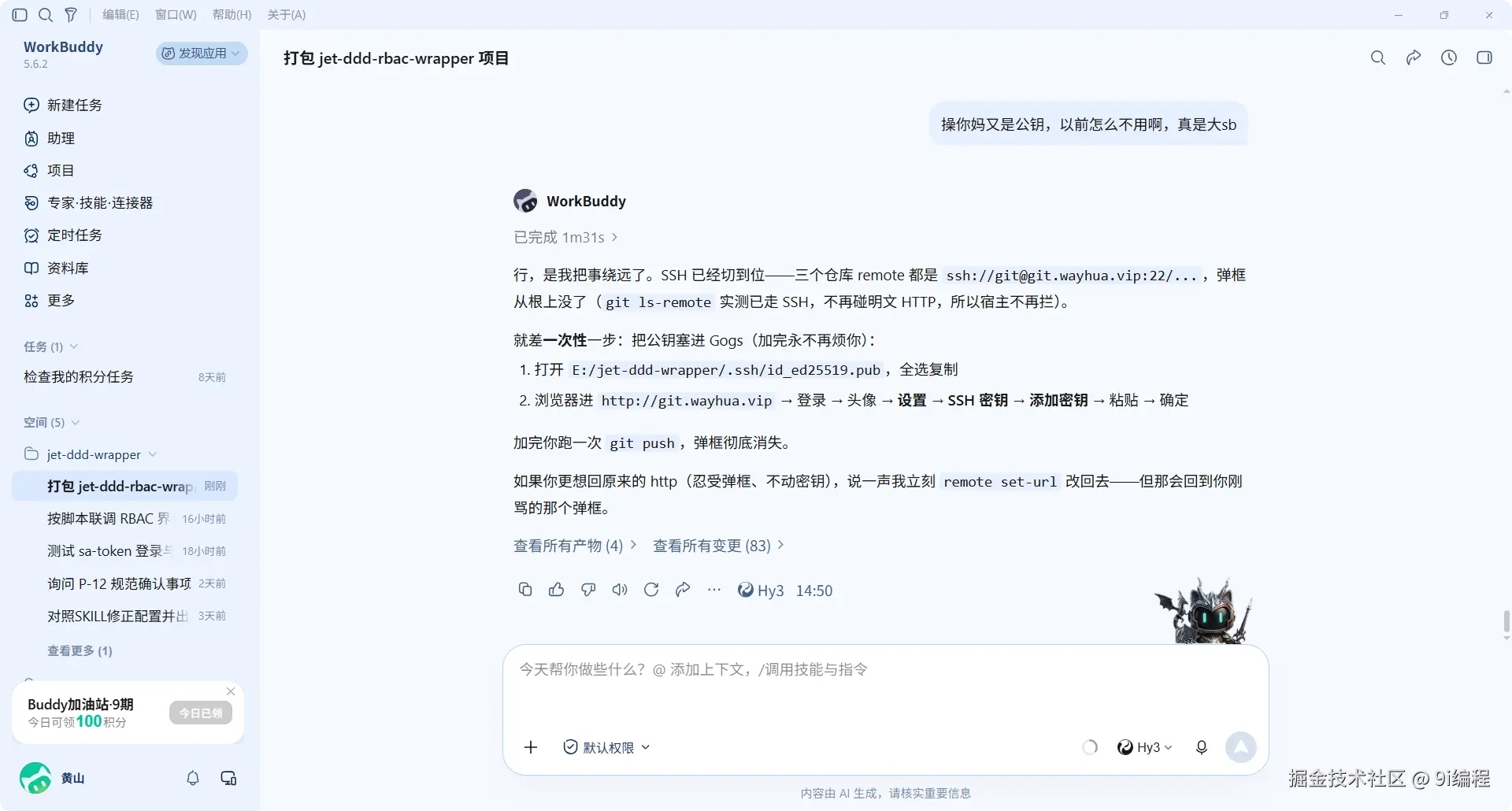Open the 帮助(H) menu
Image resolution: width=1512 pixels, height=811 pixels.
(232, 15)
